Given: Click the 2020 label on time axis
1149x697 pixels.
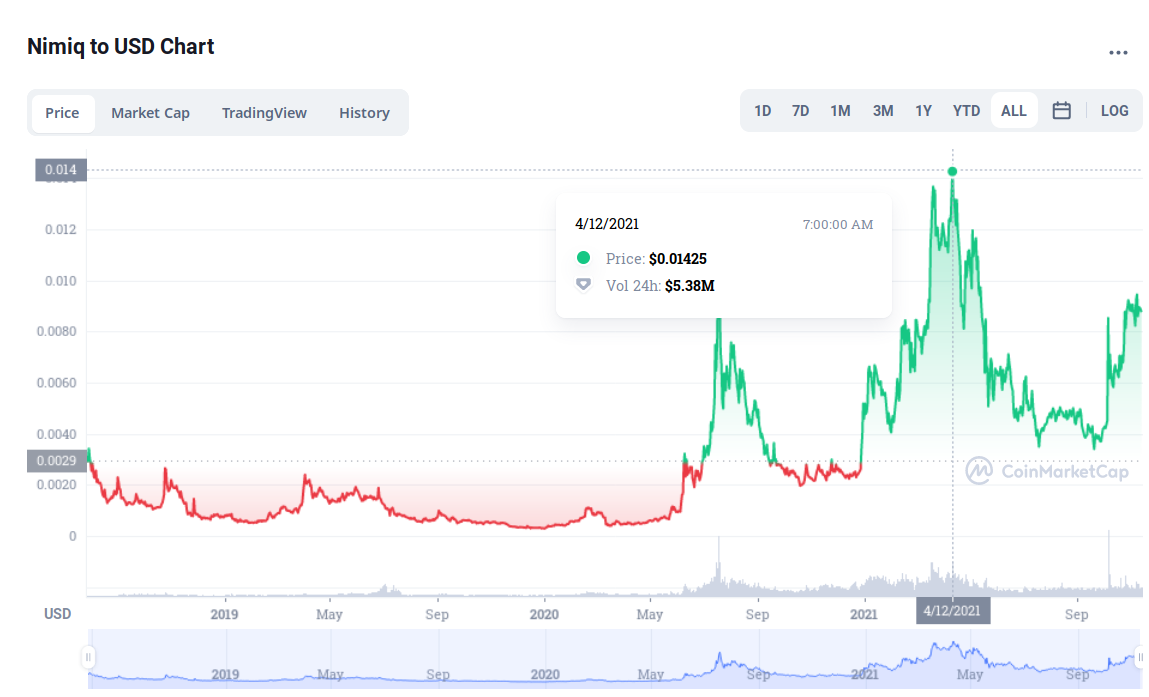Looking at the screenshot, I should [544, 614].
